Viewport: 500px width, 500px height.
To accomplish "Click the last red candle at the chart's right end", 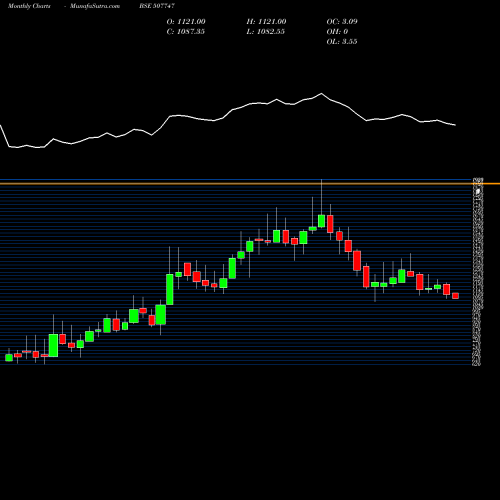I will point(455,296).
